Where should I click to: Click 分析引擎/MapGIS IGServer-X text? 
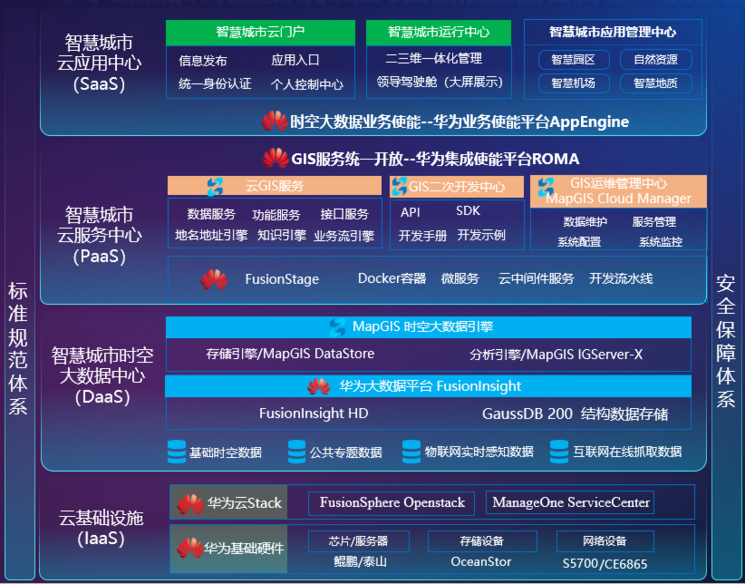556,354
